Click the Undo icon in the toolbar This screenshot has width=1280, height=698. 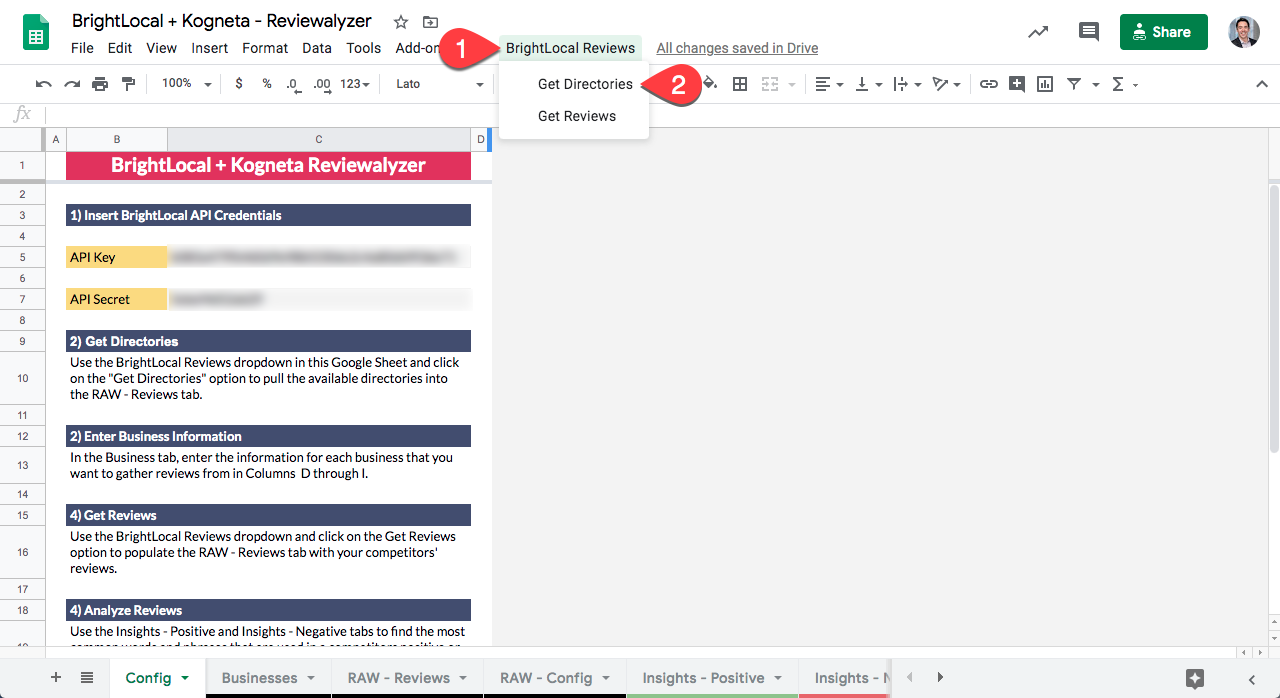click(43, 84)
